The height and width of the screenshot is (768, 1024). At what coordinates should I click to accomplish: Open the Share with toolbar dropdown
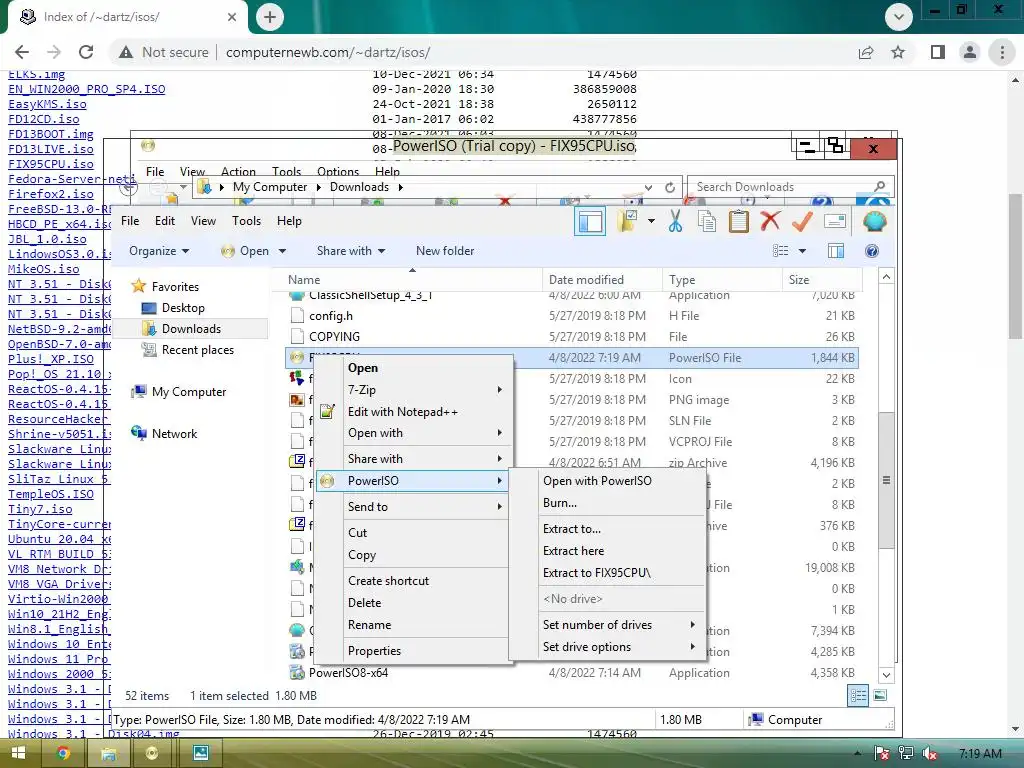point(351,251)
